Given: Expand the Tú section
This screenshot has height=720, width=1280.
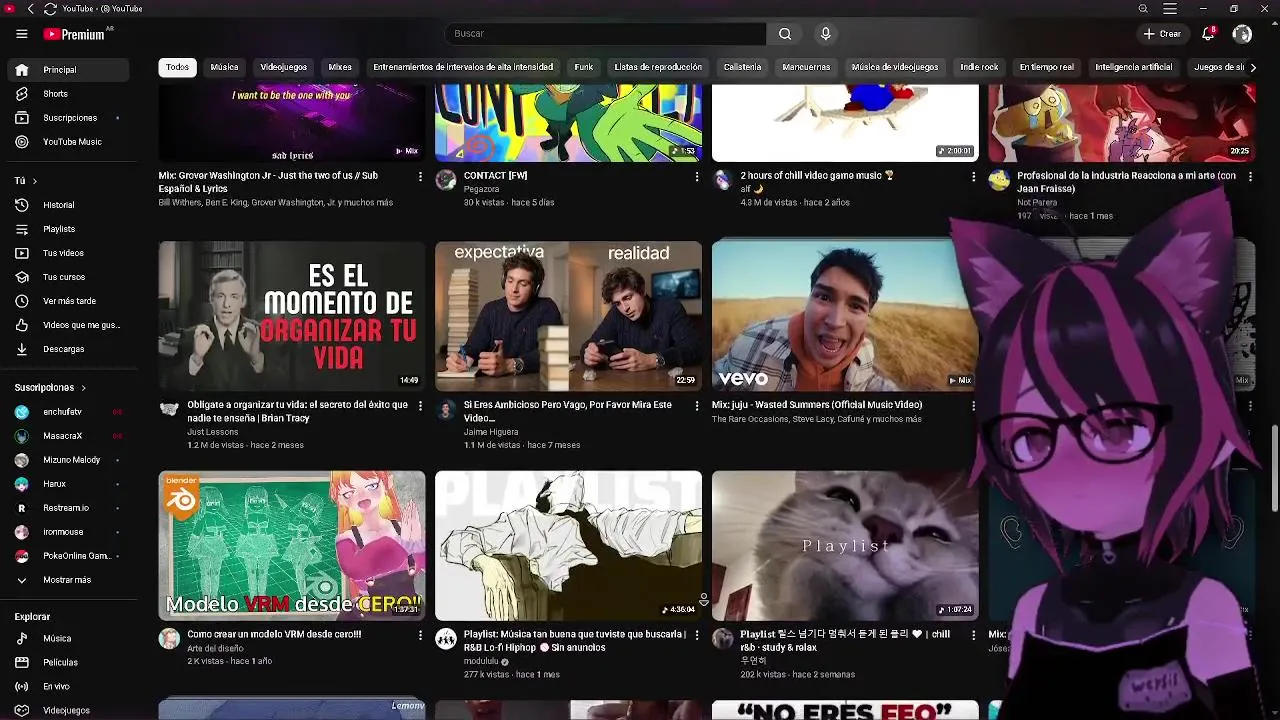Looking at the screenshot, I should pos(26,181).
